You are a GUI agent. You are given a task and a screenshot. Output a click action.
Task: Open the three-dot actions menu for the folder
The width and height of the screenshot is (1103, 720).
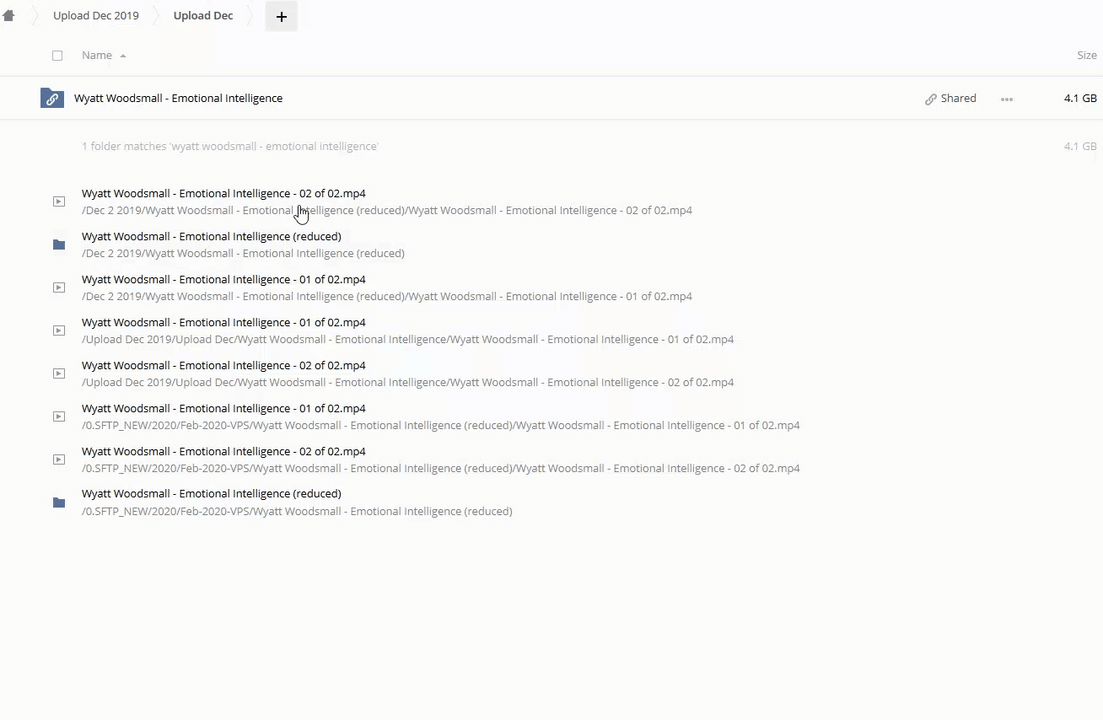pos(1006,98)
